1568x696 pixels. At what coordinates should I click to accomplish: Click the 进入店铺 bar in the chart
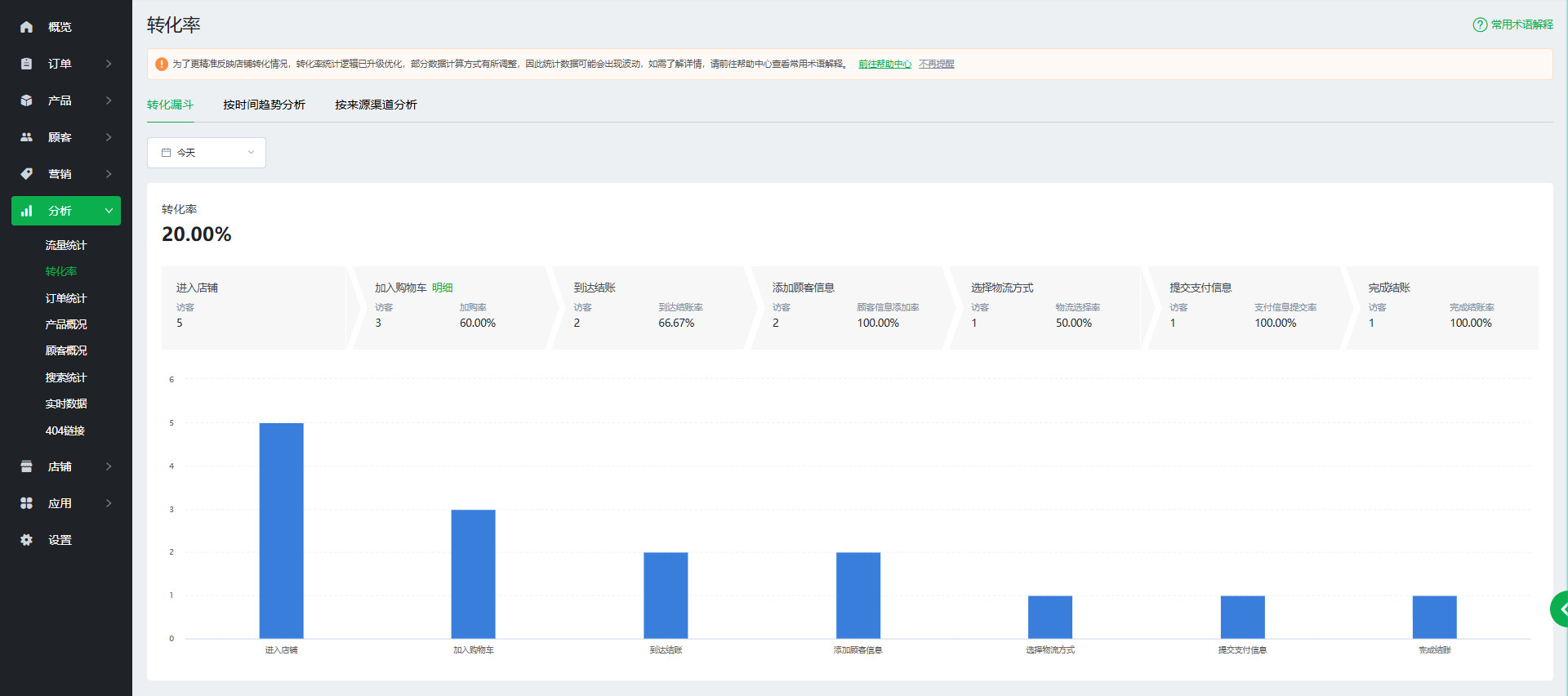(281, 530)
